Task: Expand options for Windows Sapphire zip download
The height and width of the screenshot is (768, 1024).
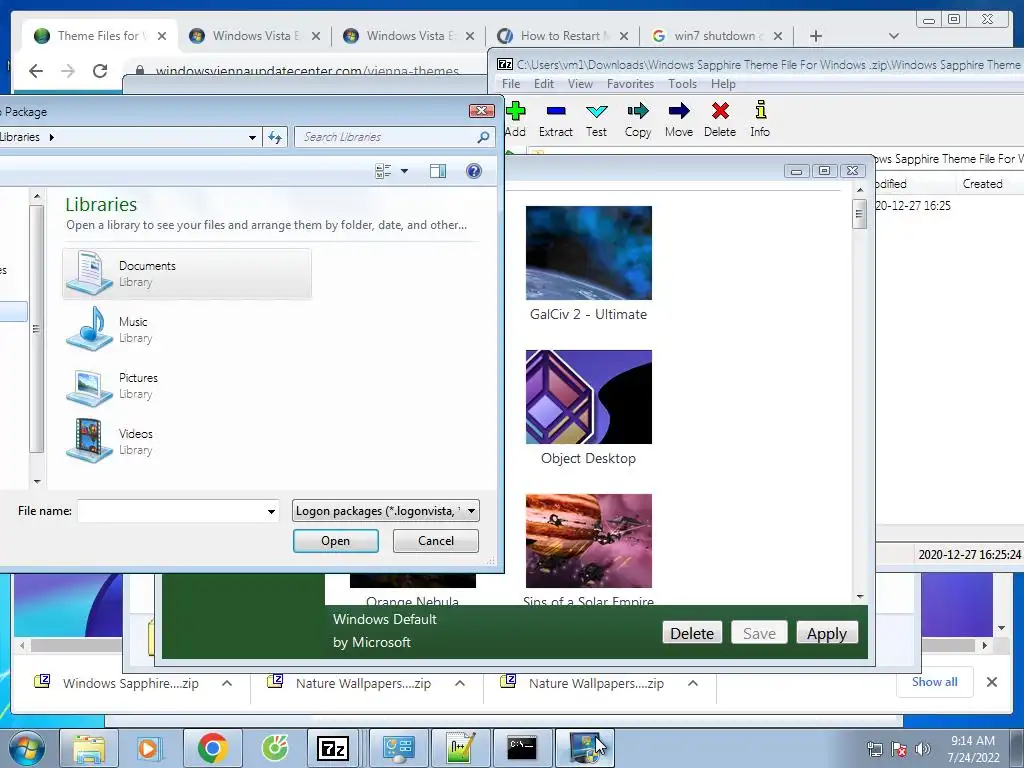Action: coord(227,683)
